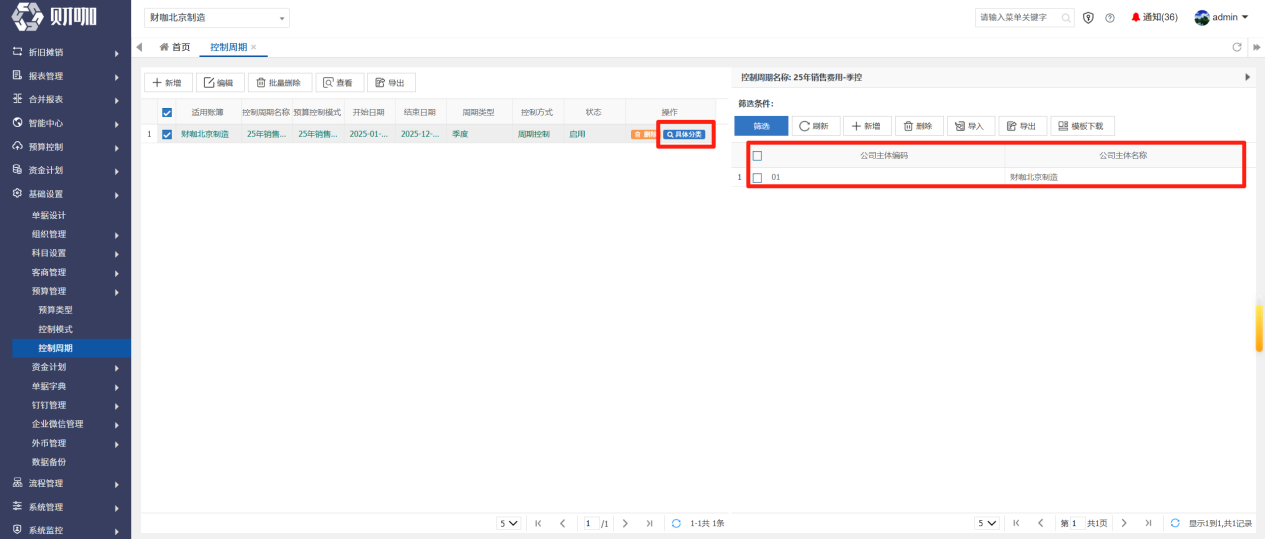1265x539 pixels.
Task: Open 预算类型 in the sidebar menu
Action: (55, 310)
